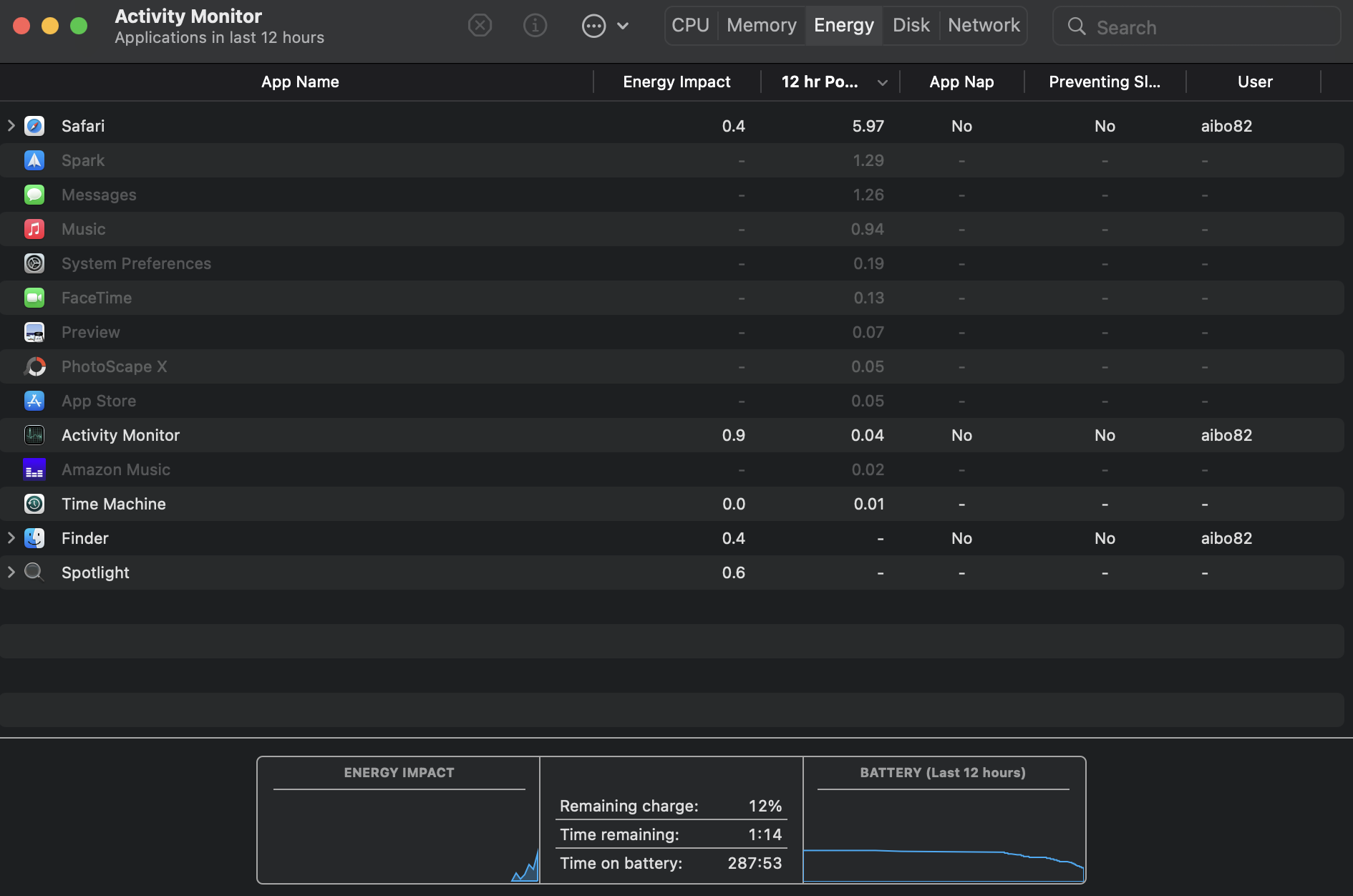This screenshot has height=896, width=1353.
Task: Click the Time Machine icon
Action: (34, 504)
